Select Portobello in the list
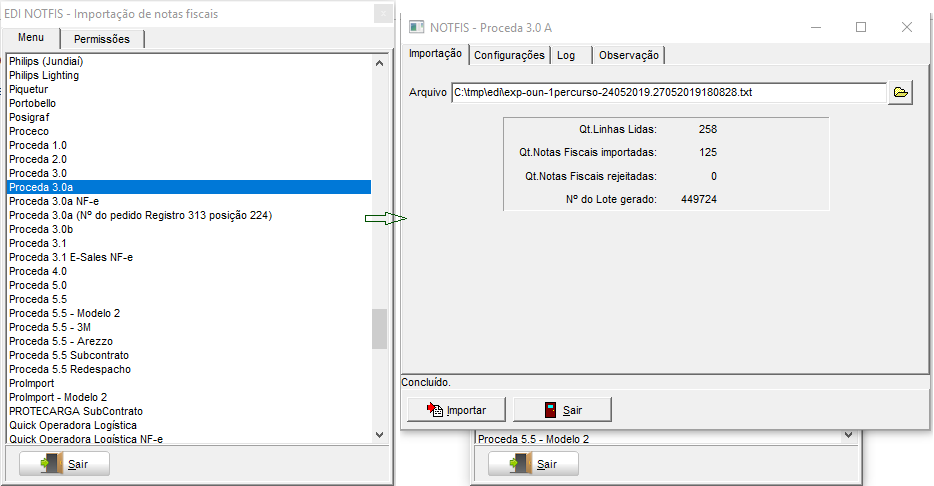Image resolution: width=934 pixels, height=486 pixels. tap(189, 103)
